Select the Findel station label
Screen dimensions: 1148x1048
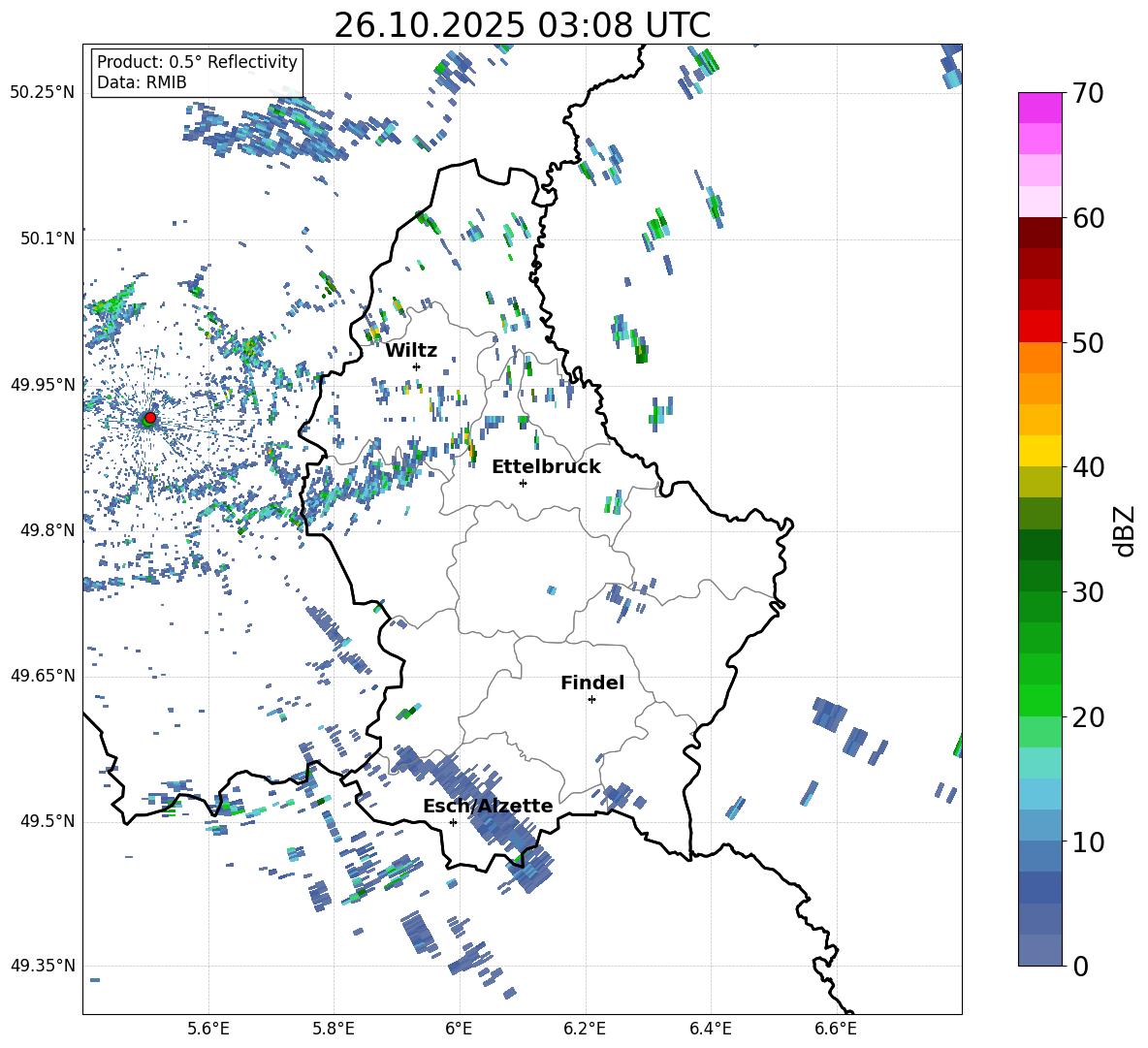(592, 683)
